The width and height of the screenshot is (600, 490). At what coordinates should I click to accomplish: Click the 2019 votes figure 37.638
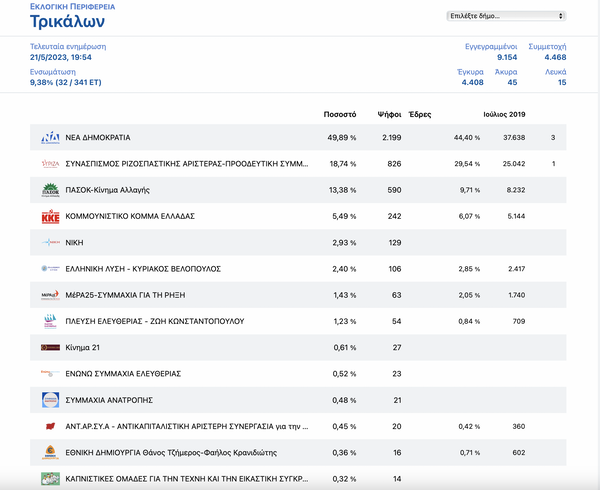pyautogui.click(x=514, y=137)
